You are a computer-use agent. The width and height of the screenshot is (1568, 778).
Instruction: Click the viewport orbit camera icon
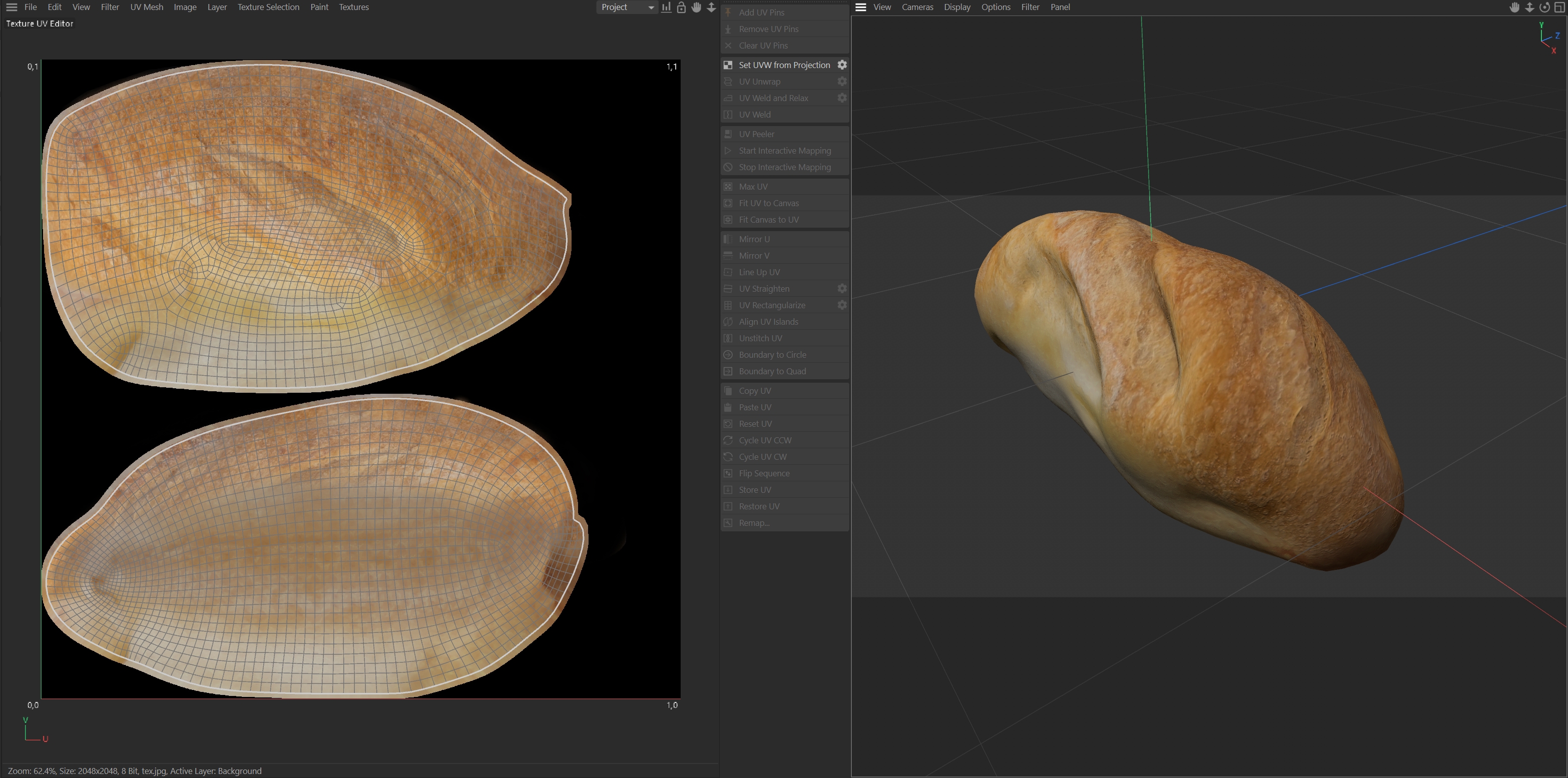[x=1544, y=8]
